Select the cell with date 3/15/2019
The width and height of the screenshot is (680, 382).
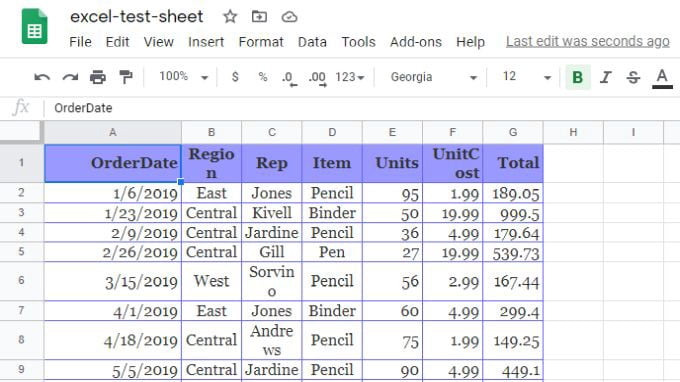113,281
